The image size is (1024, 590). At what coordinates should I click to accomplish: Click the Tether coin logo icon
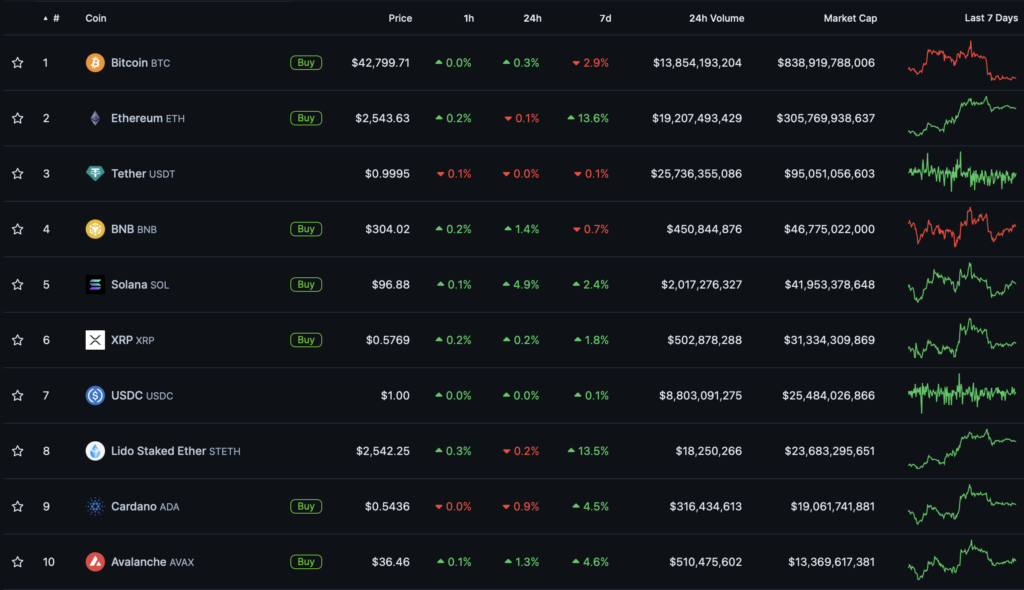(x=95, y=174)
